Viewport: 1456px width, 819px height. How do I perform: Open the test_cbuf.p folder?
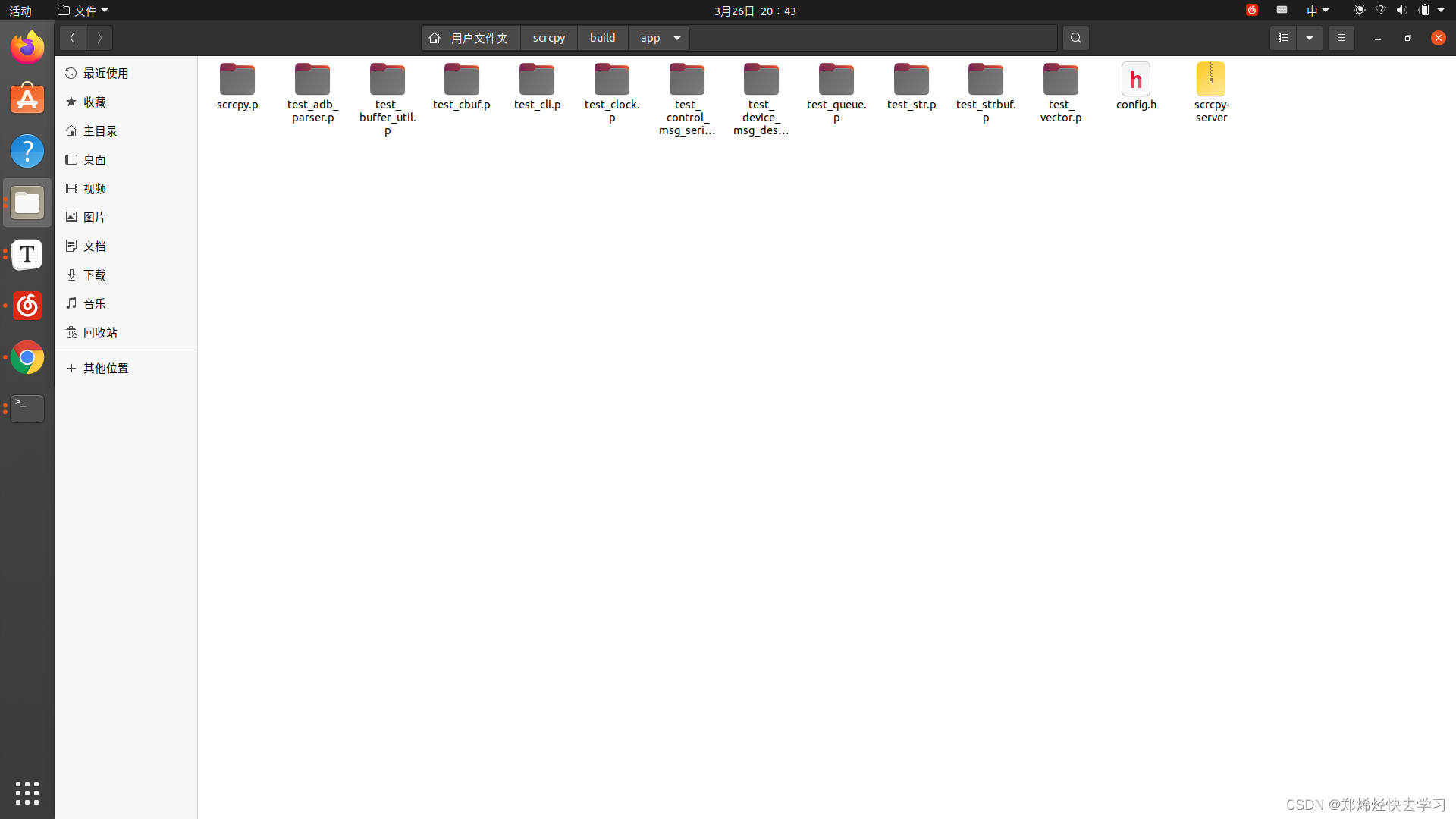tap(462, 87)
